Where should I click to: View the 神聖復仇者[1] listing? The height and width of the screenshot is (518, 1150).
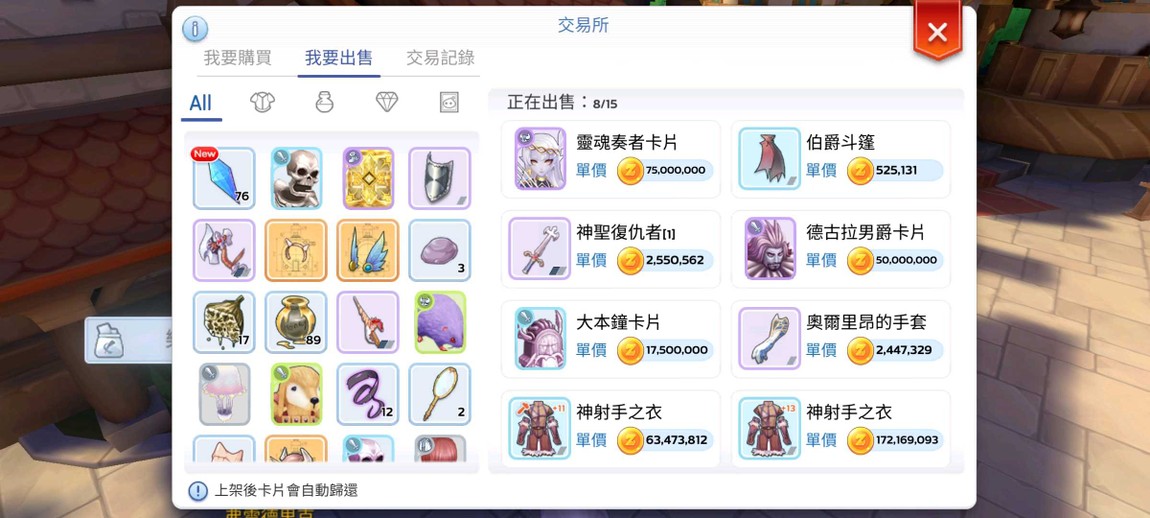[611, 249]
